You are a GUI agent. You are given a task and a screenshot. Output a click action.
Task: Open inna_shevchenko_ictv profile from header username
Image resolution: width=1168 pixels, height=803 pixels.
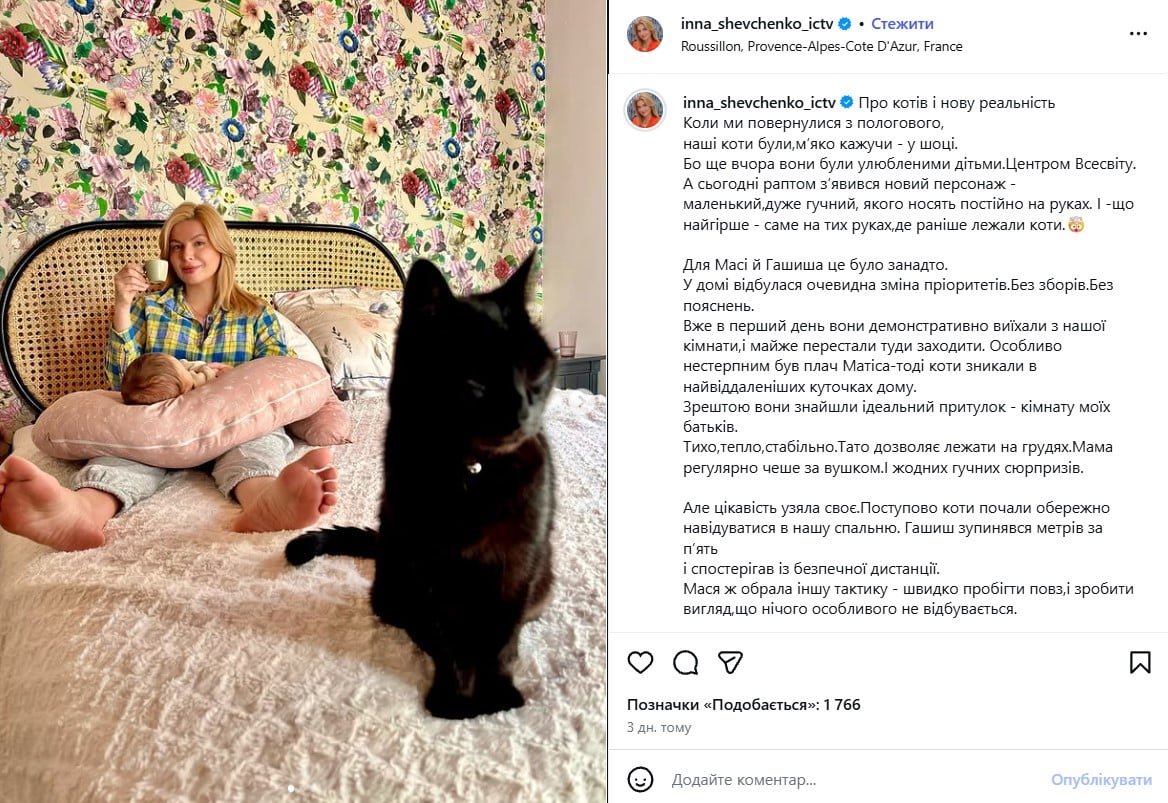757,24
